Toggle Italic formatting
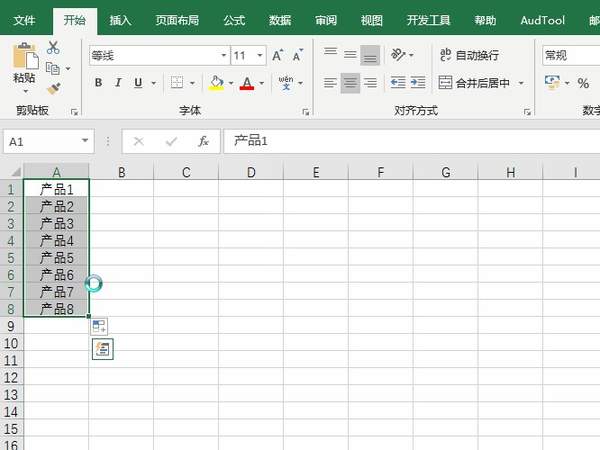600x450 pixels. [118, 83]
